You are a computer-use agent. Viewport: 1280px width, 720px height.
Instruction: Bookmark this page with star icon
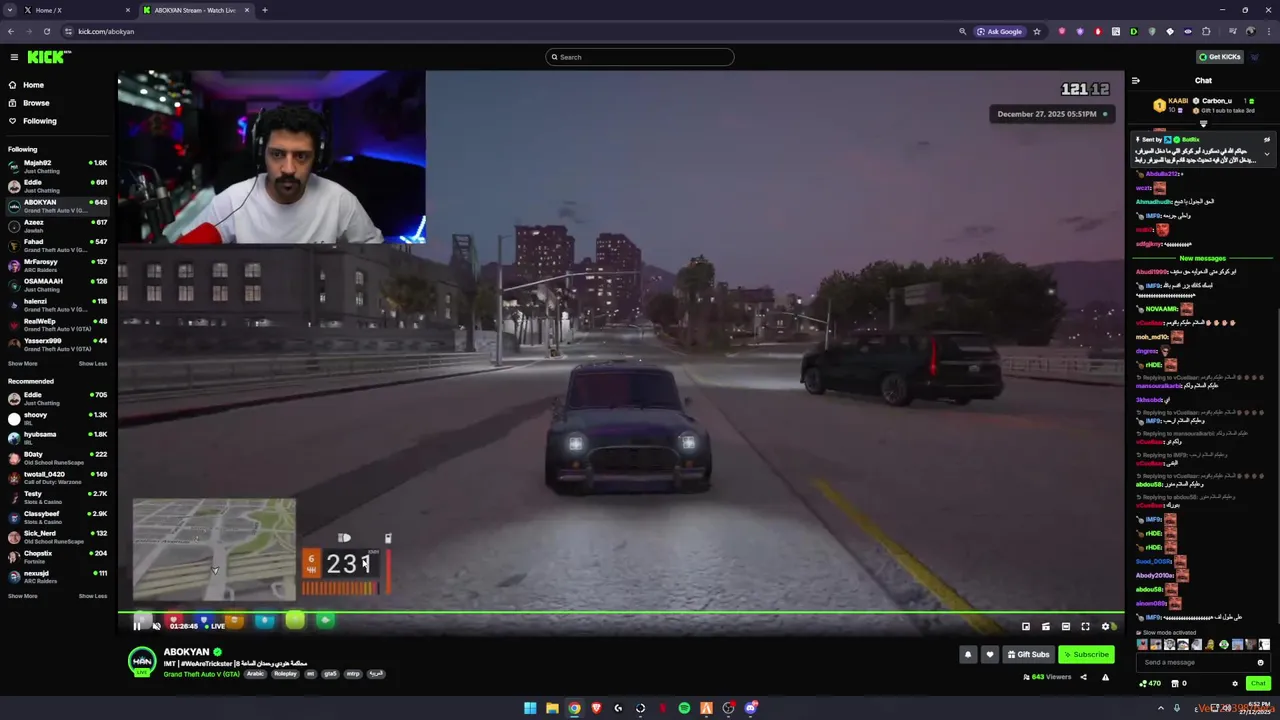(1037, 31)
